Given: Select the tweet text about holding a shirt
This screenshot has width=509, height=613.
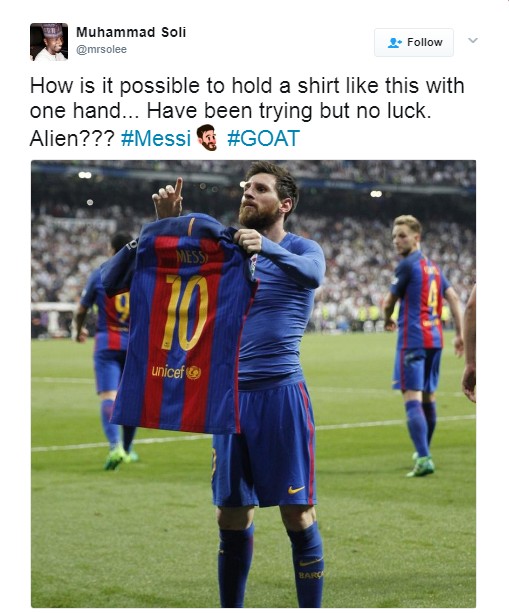Looking at the screenshot, I should (x=247, y=112).
